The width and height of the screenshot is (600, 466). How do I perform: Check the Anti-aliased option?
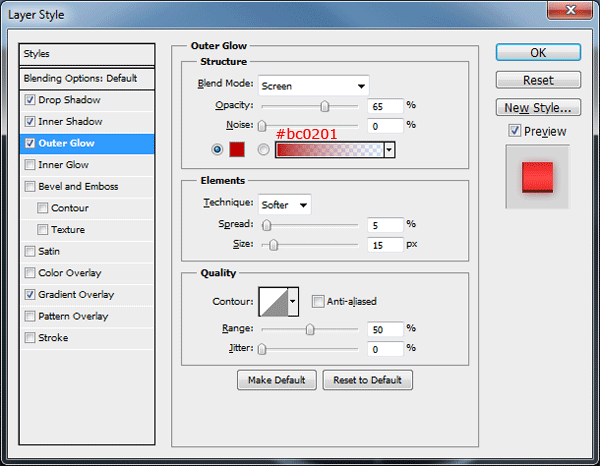pyautogui.click(x=318, y=301)
